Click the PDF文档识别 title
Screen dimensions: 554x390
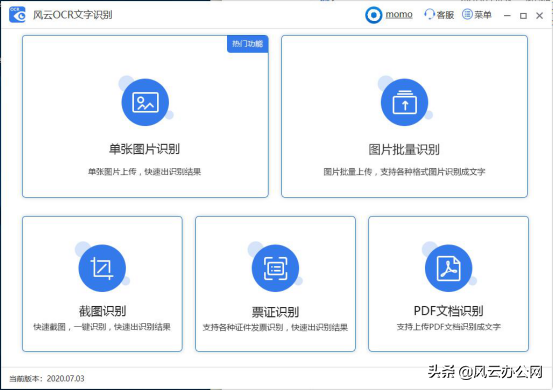(x=448, y=311)
